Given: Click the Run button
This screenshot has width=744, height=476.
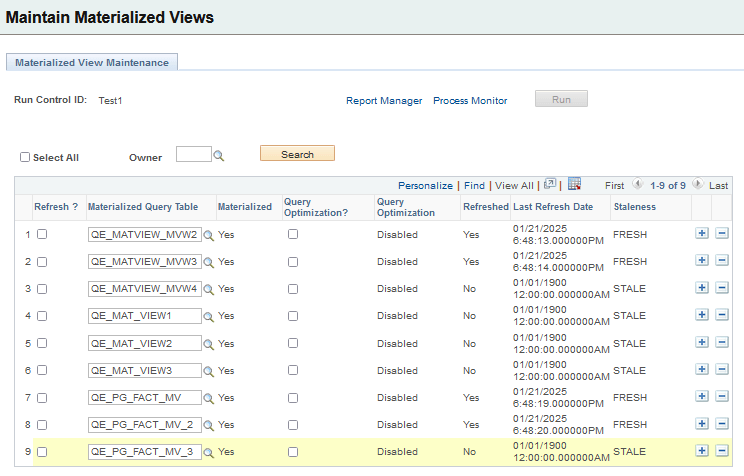Looking at the screenshot, I should tap(561, 99).
